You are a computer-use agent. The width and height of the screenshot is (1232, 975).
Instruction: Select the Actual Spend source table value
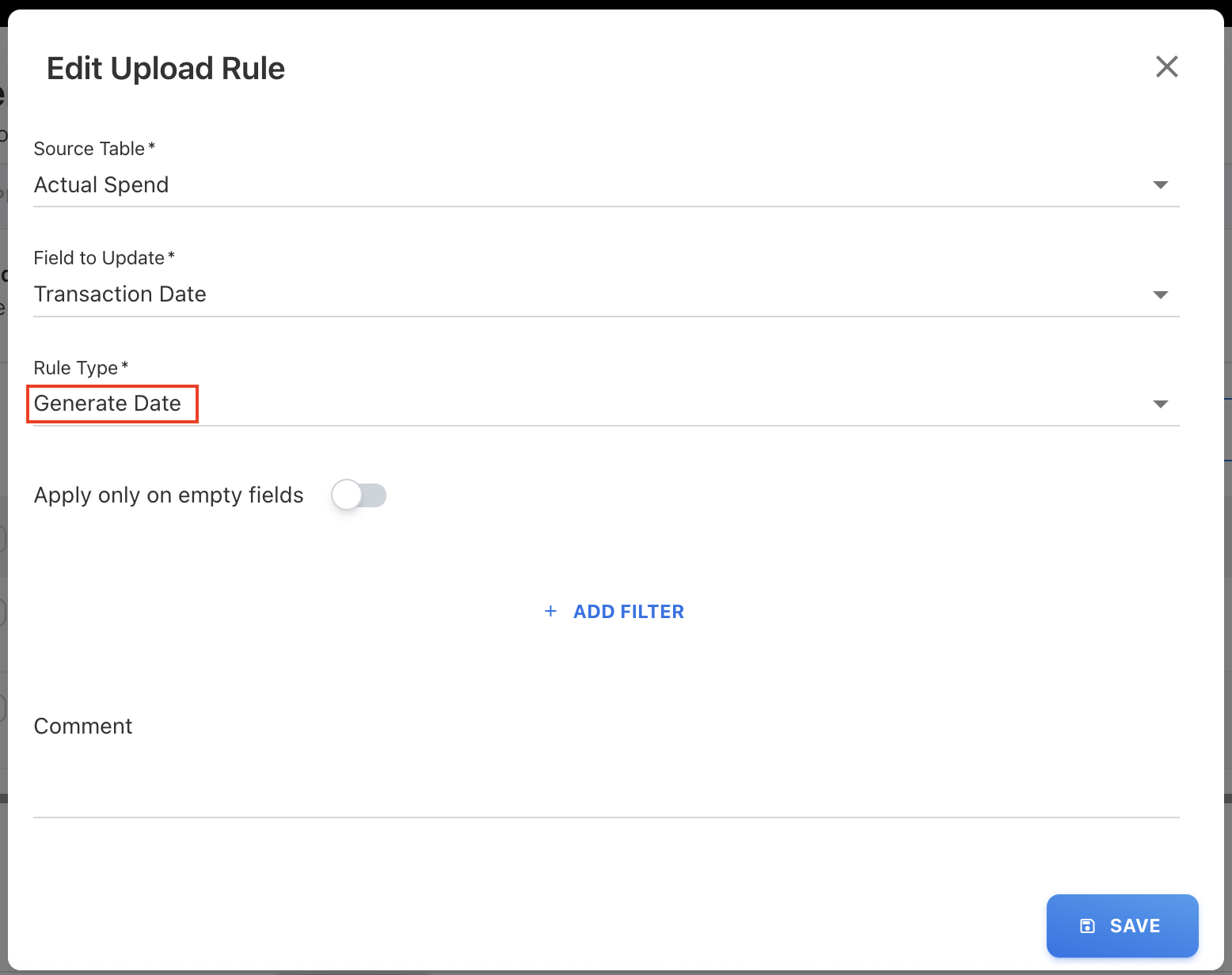(101, 185)
